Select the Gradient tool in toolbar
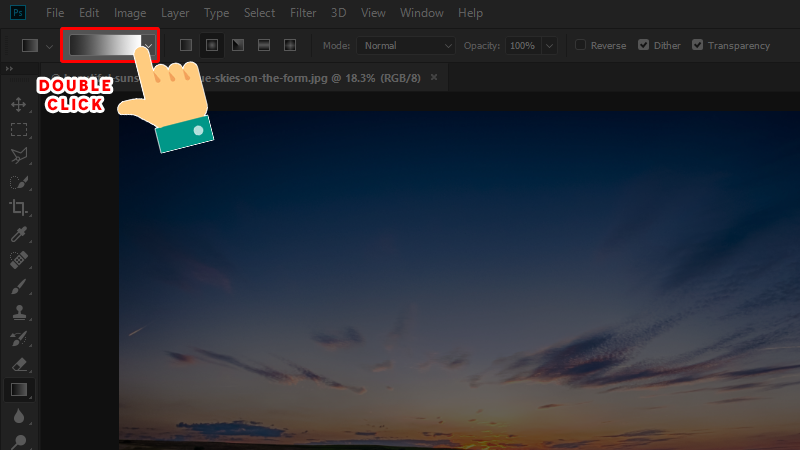800x450 pixels. tap(19, 390)
